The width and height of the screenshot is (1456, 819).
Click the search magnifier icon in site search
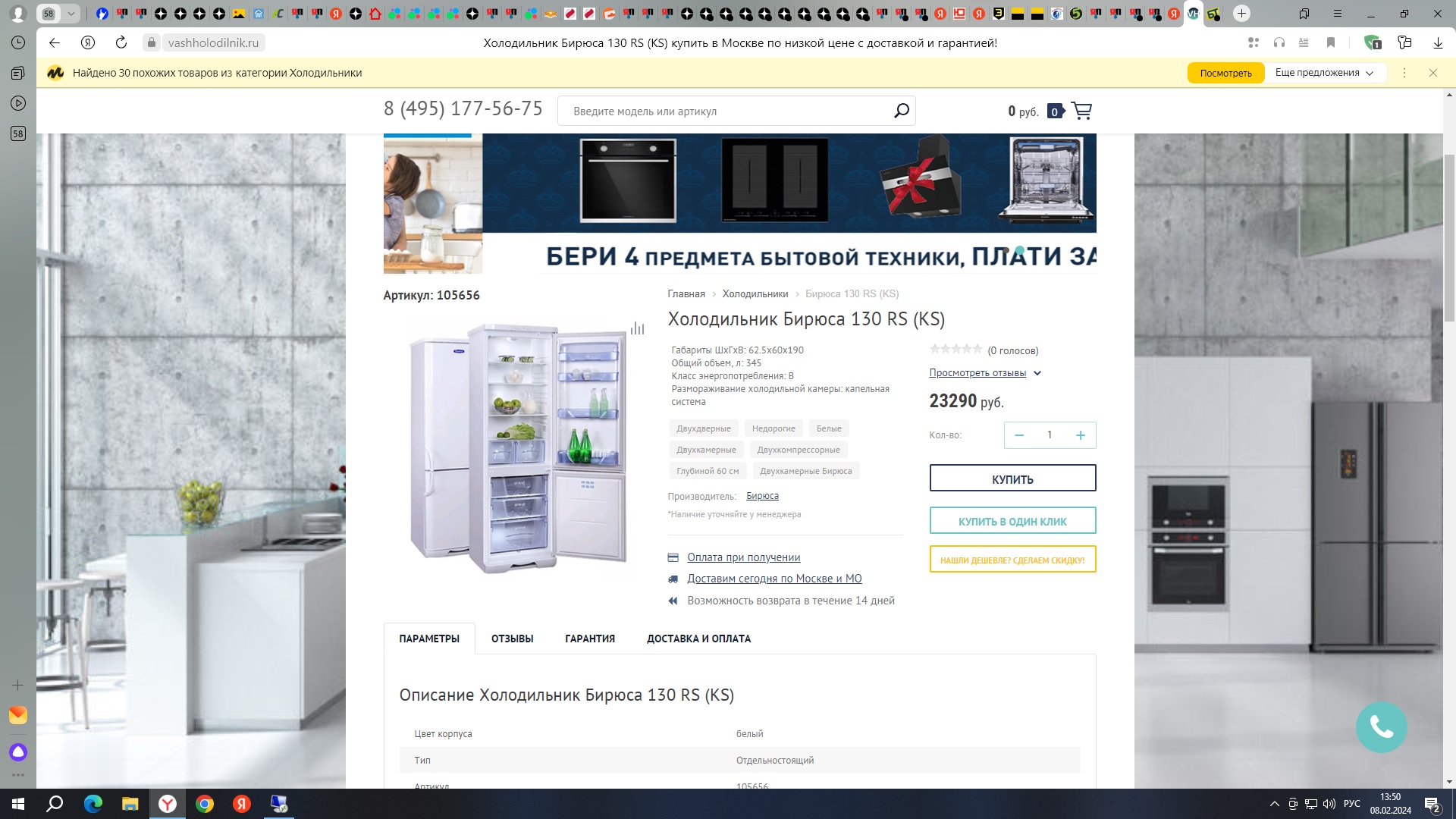901,111
